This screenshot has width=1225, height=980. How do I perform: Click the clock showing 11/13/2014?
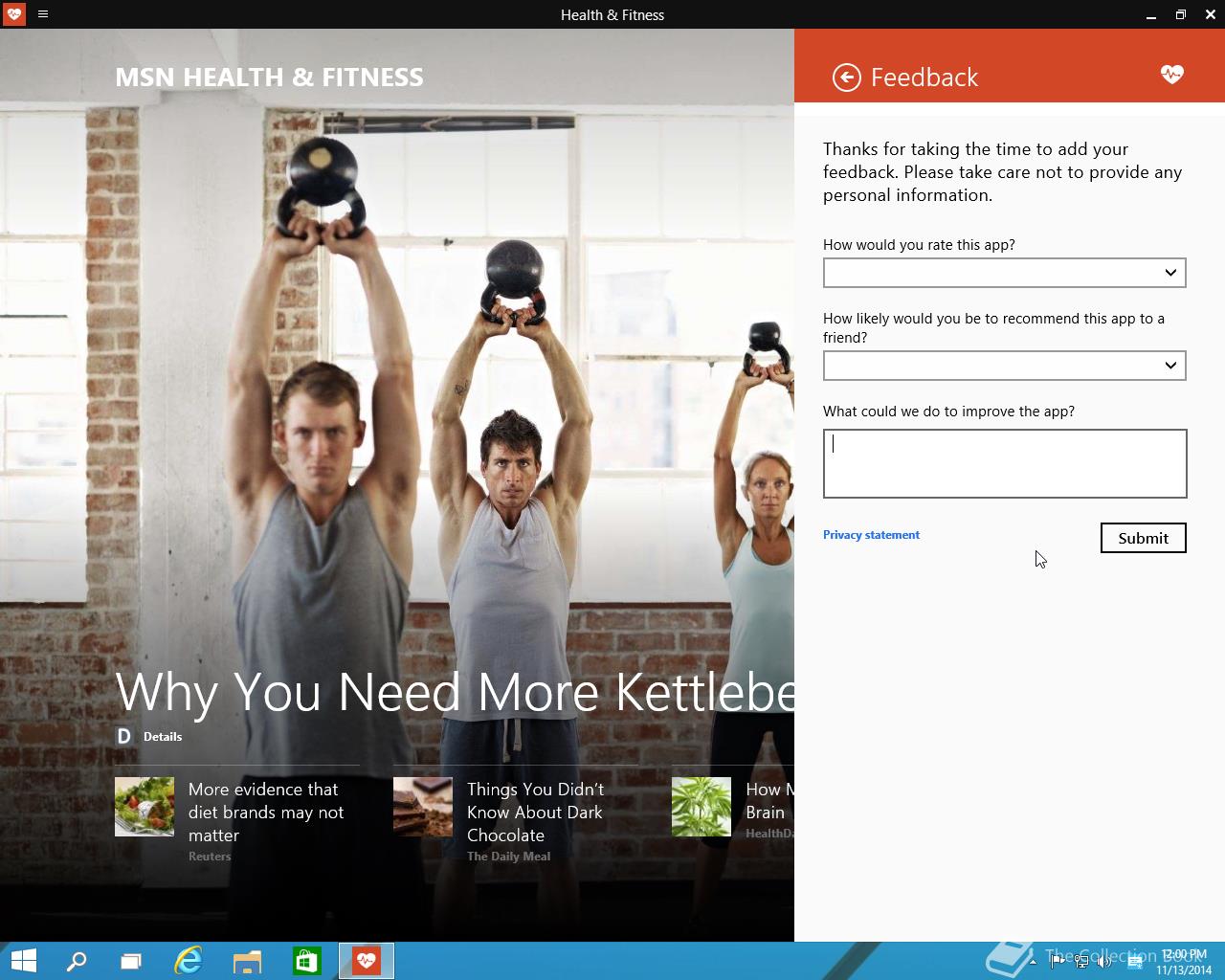[1184, 962]
